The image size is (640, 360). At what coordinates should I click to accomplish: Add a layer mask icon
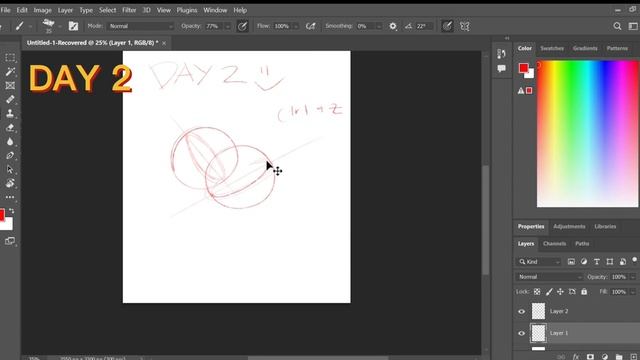point(590,357)
